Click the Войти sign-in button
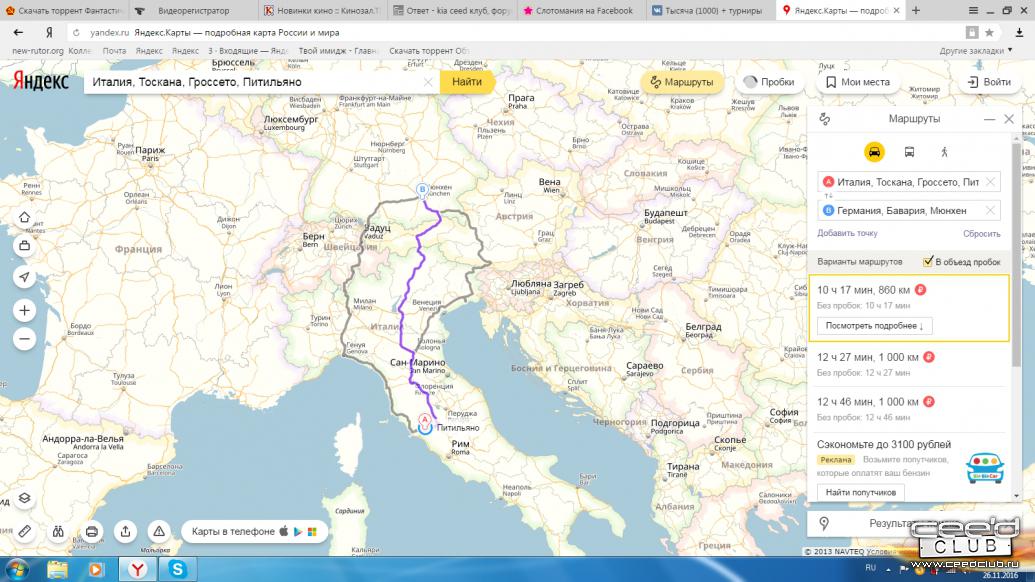The height and width of the screenshot is (582, 1035). click(989, 82)
